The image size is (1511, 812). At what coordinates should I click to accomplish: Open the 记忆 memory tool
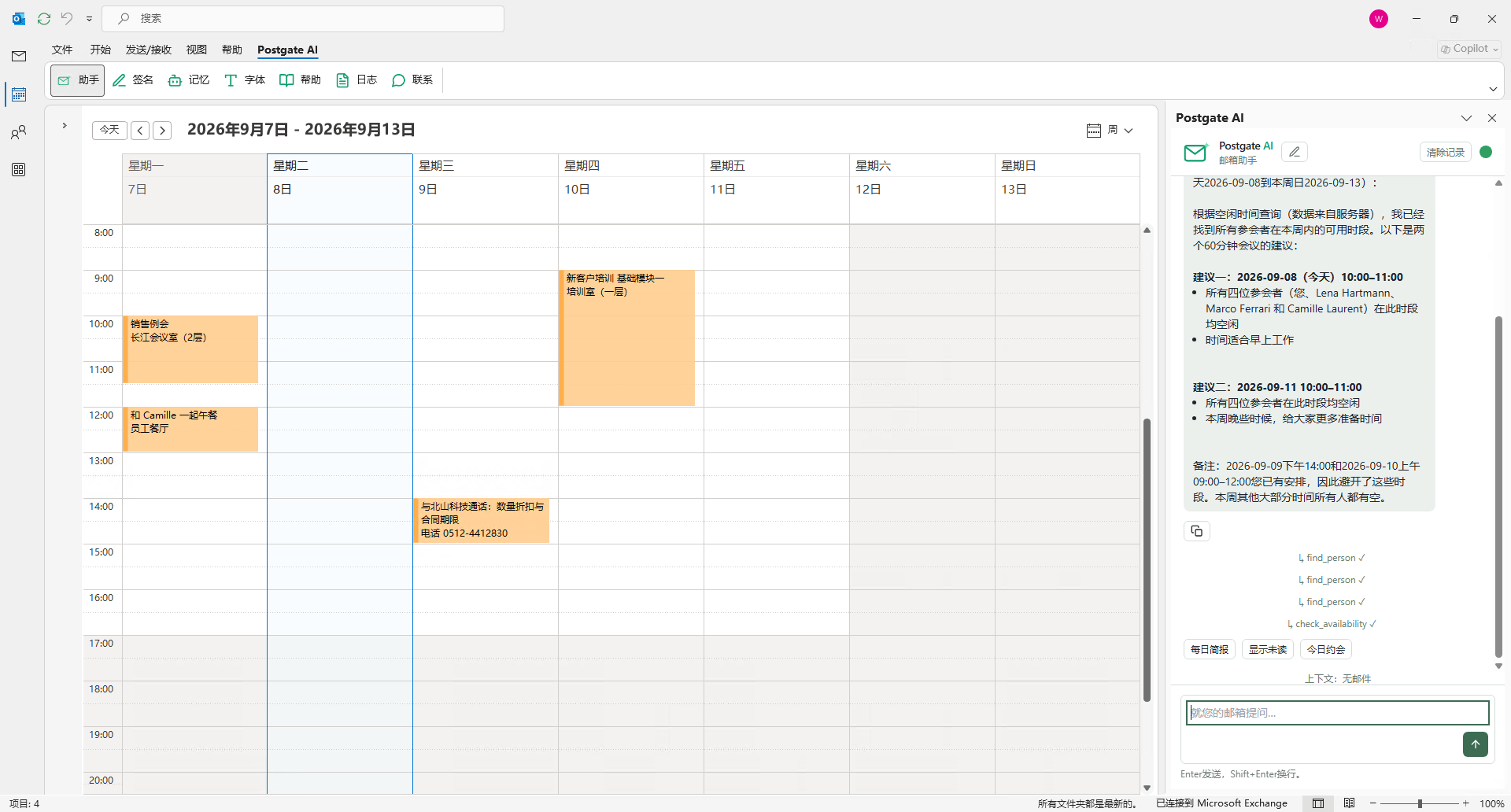tap(189, 80)
